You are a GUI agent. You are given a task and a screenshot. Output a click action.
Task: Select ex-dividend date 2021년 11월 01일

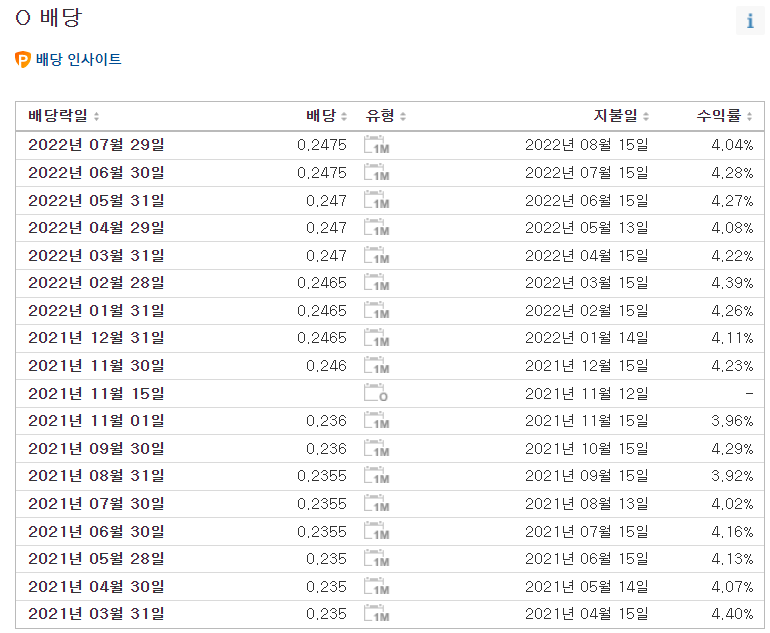point(96,421)
